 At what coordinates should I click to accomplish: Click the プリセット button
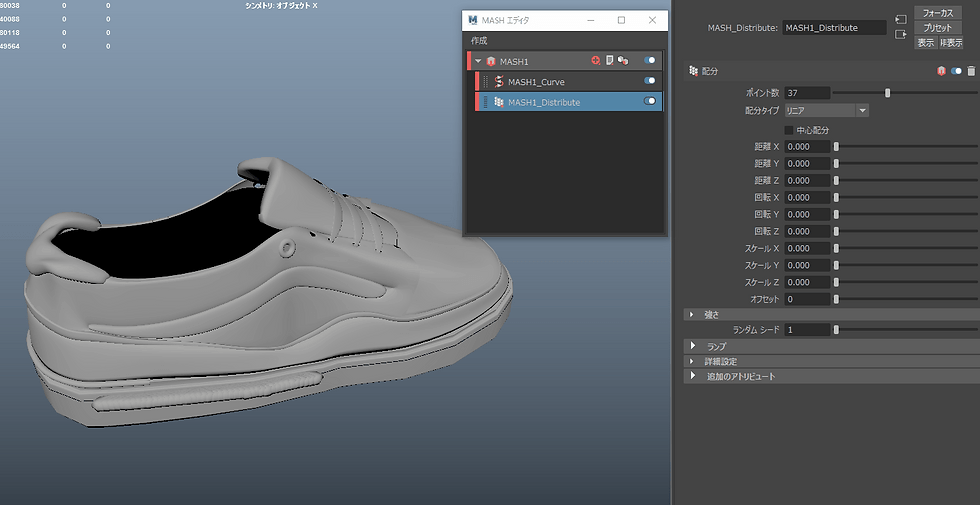(938, 28)
